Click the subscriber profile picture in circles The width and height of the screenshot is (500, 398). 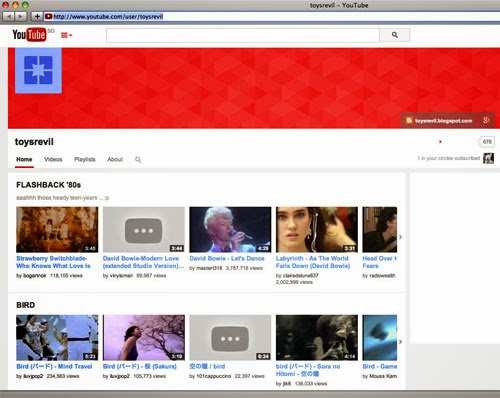[488, 158]
